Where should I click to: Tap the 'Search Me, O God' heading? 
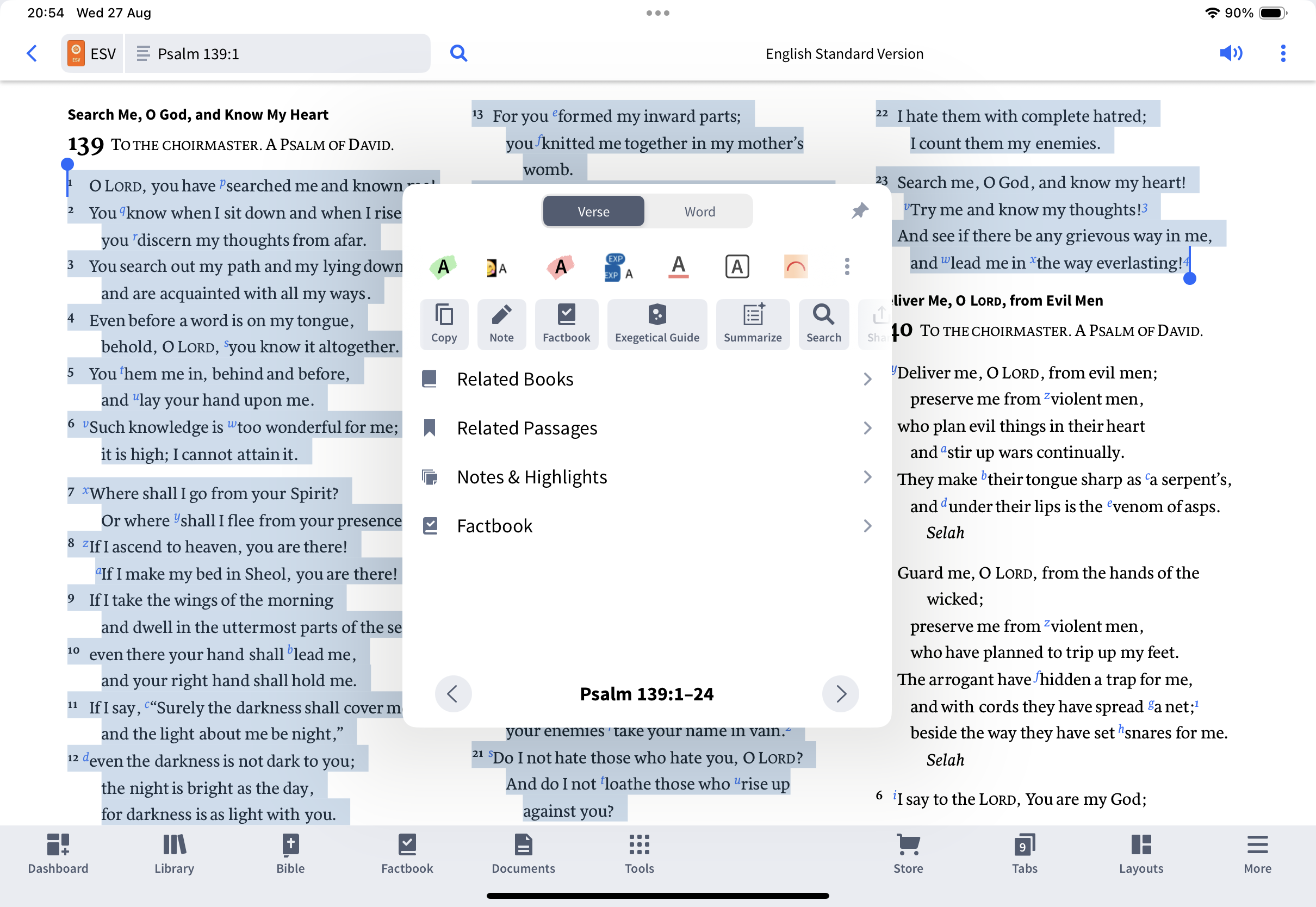click(198, 115)
